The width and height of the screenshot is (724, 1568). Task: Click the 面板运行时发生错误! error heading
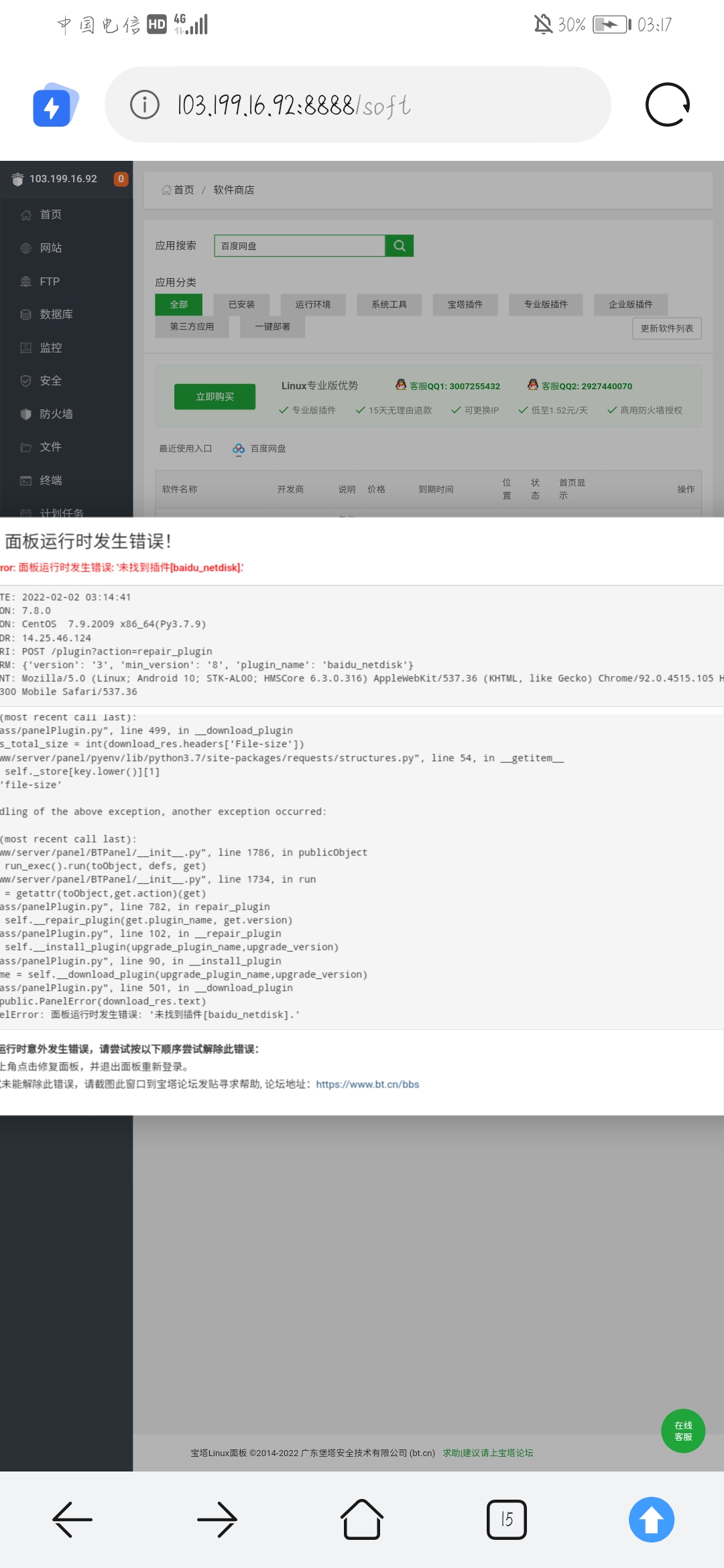click(88, 541)
